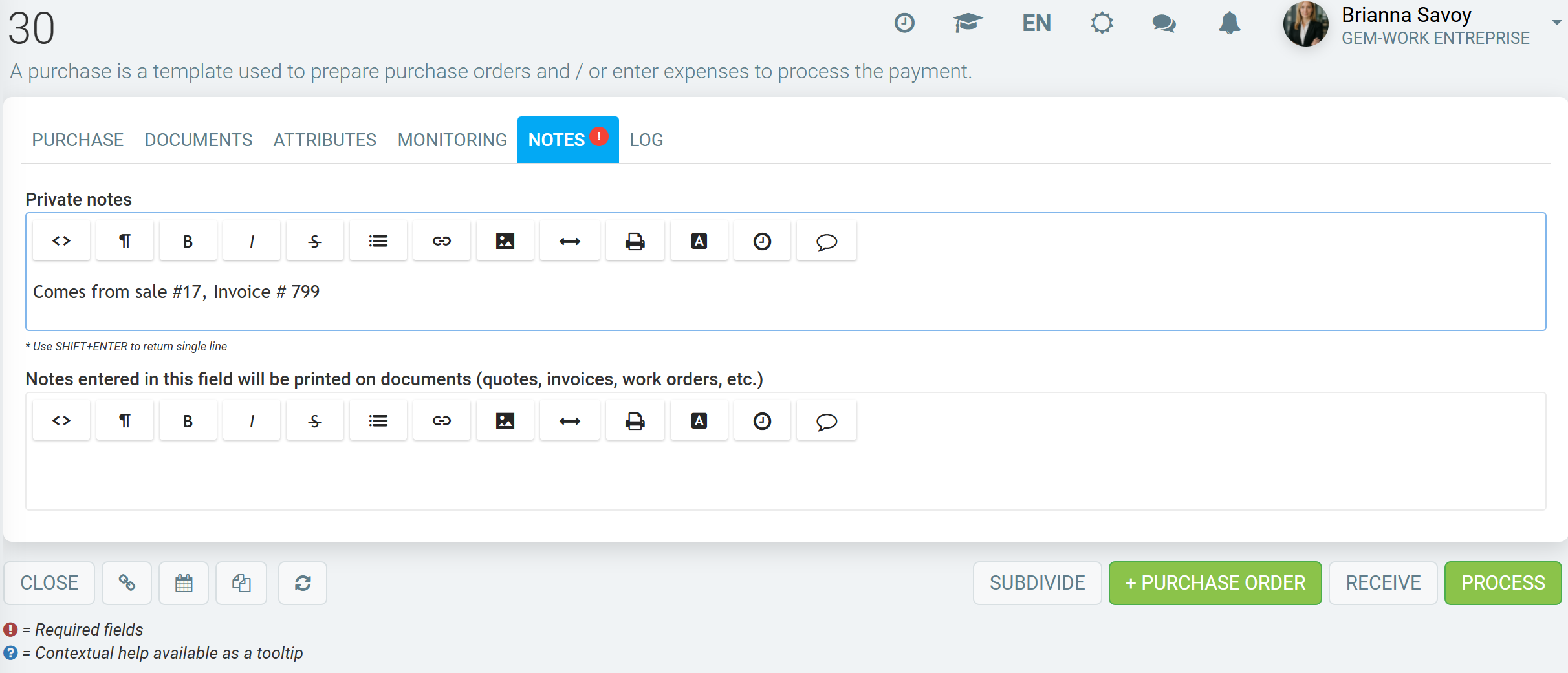Click the calendar icon button at bottom
The width and height of the screenshot is (1568, 673).
(184, 583)
